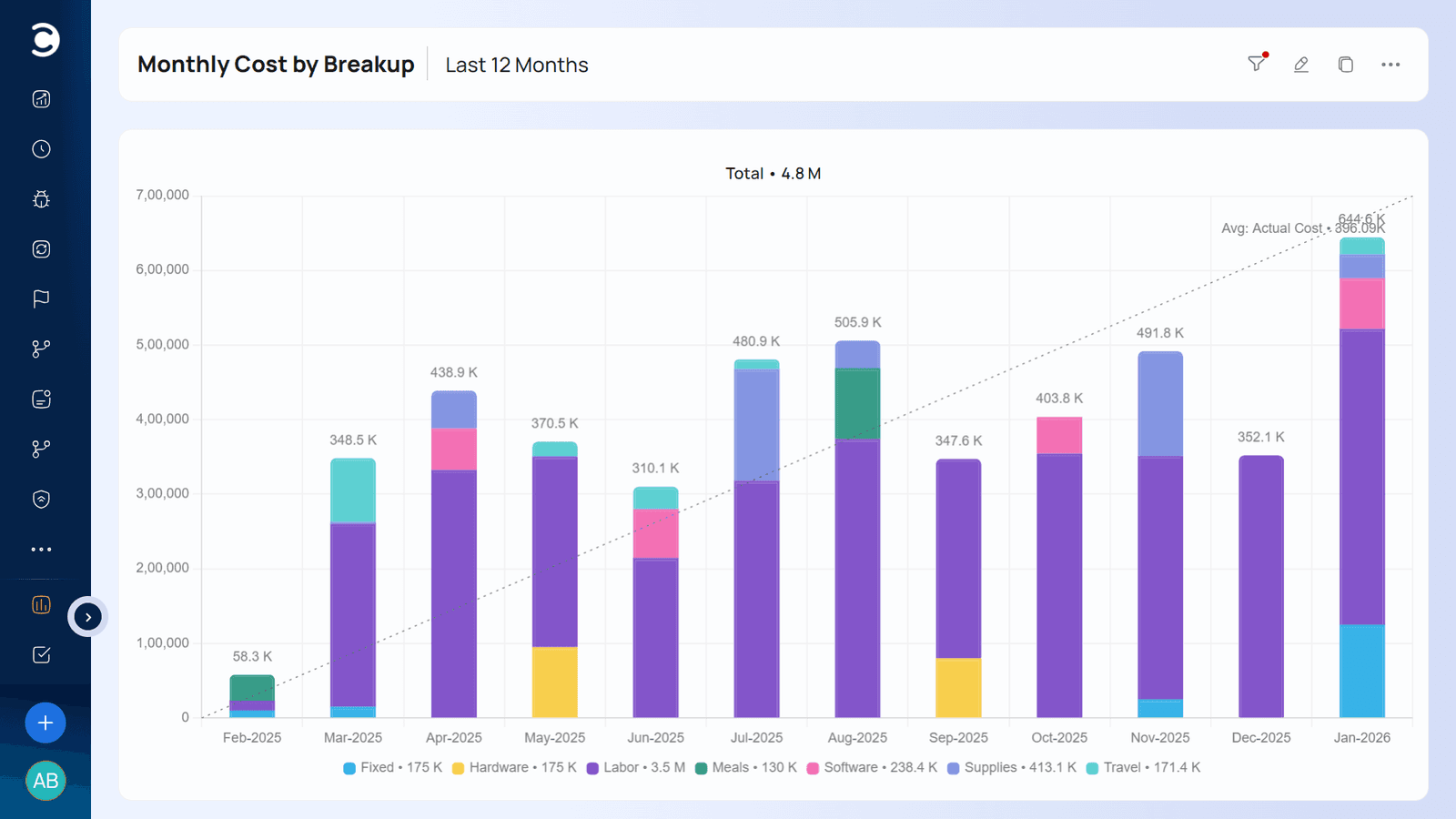Click the Monthly Cost by Breakup title
Viewport: 1456px width, 819px height.
coord(276,65)
